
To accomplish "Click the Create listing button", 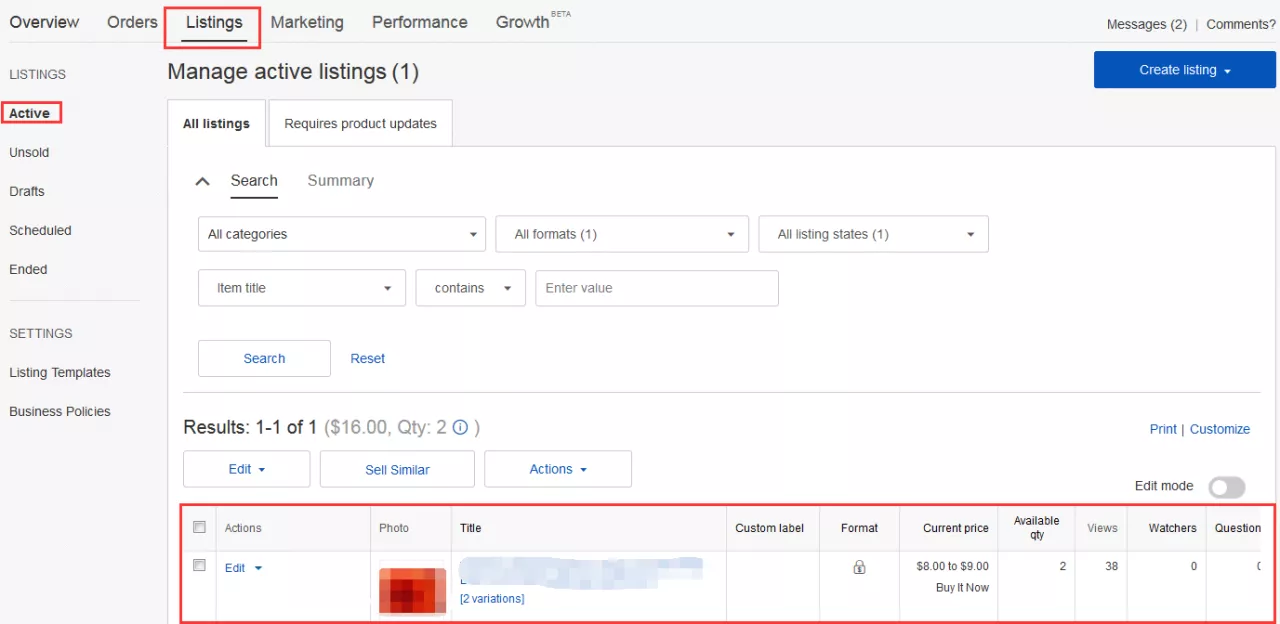I will (x=1184, y=70).
